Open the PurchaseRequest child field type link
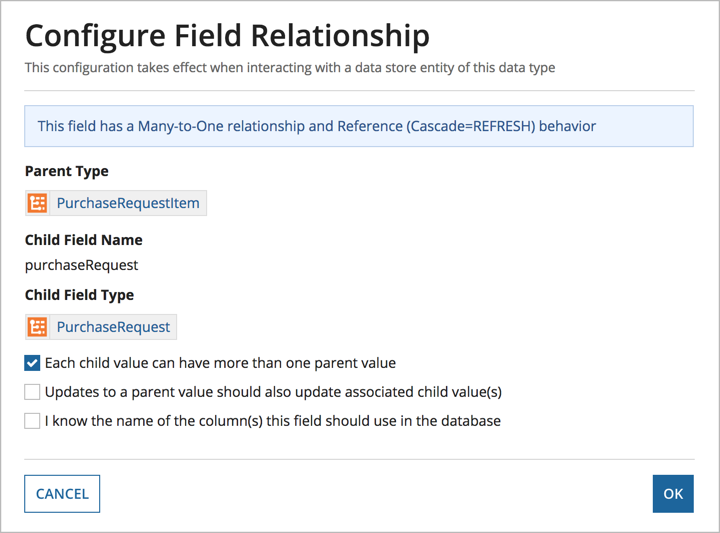 (x=113, y=326)
